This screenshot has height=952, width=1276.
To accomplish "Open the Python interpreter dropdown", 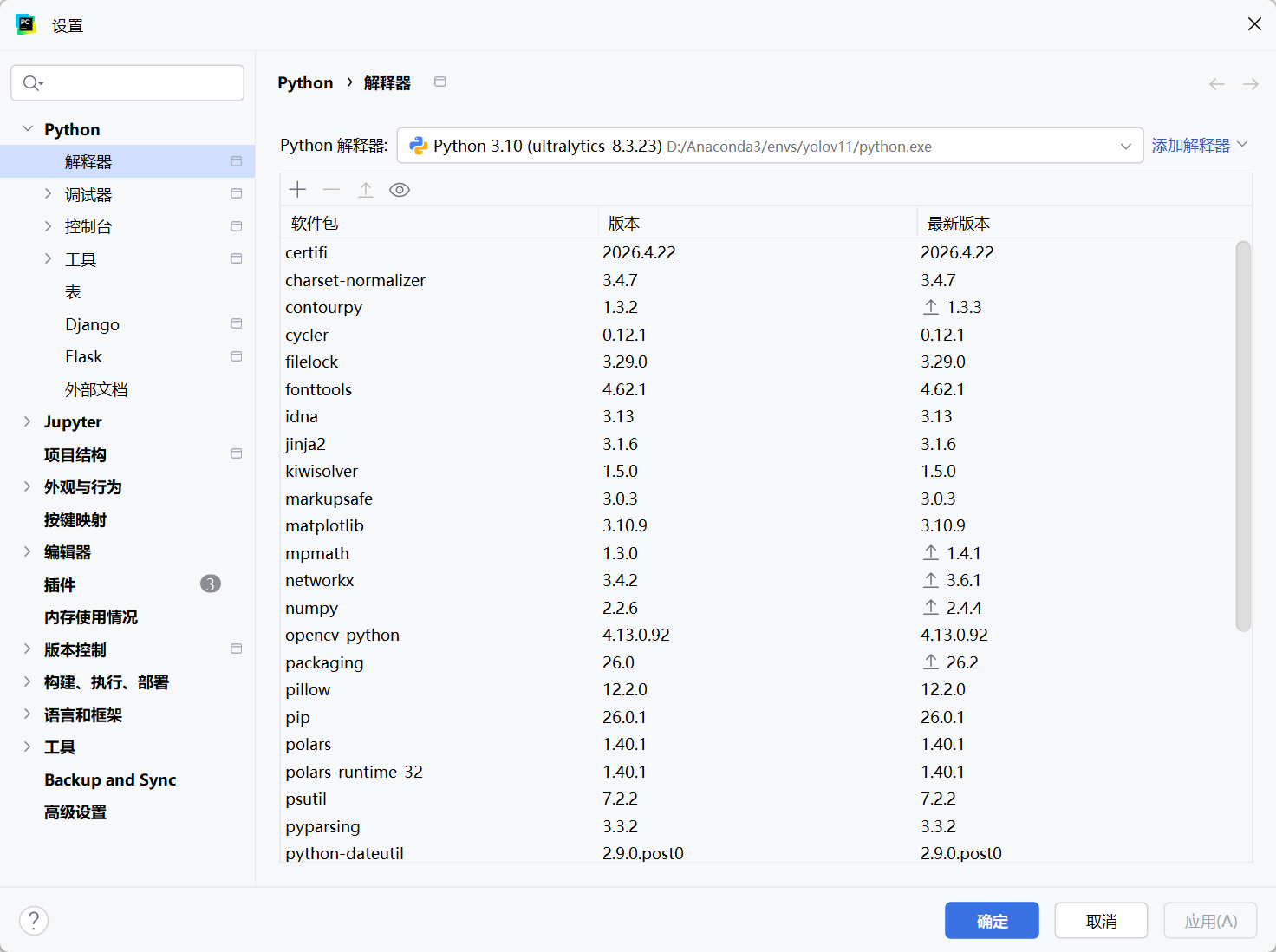I will (x=771, y=146).
